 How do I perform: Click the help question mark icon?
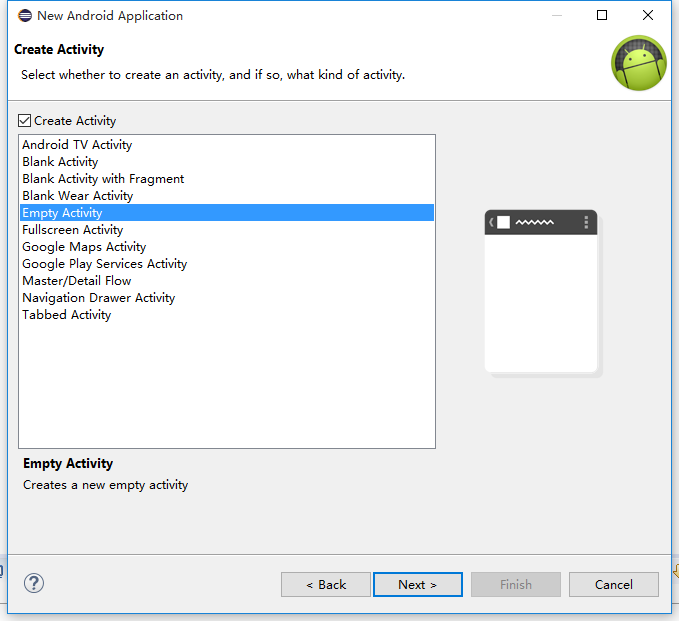pyautogui.click(x=34, y=583)
